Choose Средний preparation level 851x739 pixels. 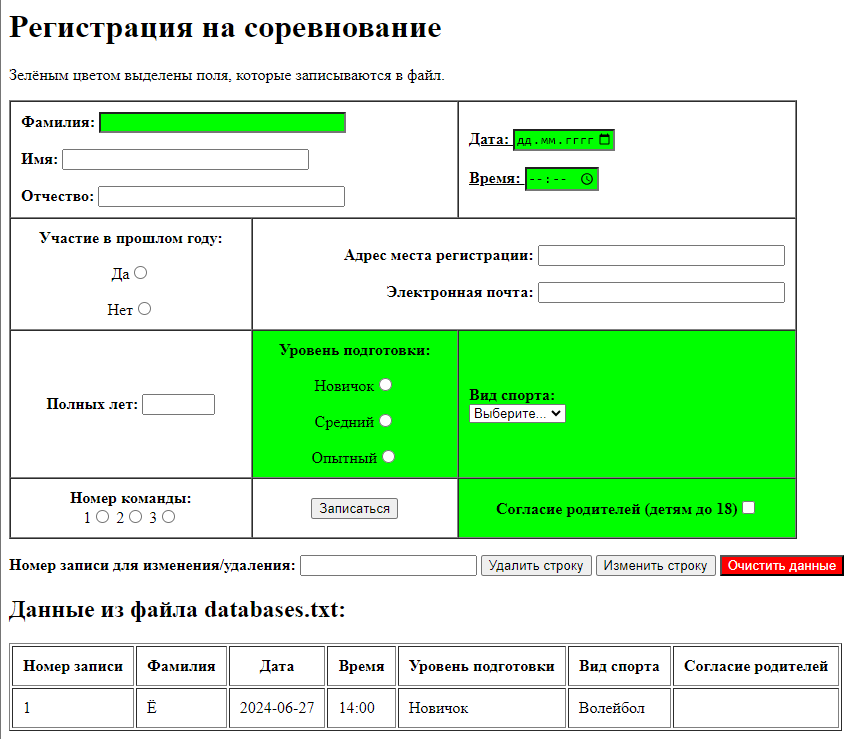(385, 421)
